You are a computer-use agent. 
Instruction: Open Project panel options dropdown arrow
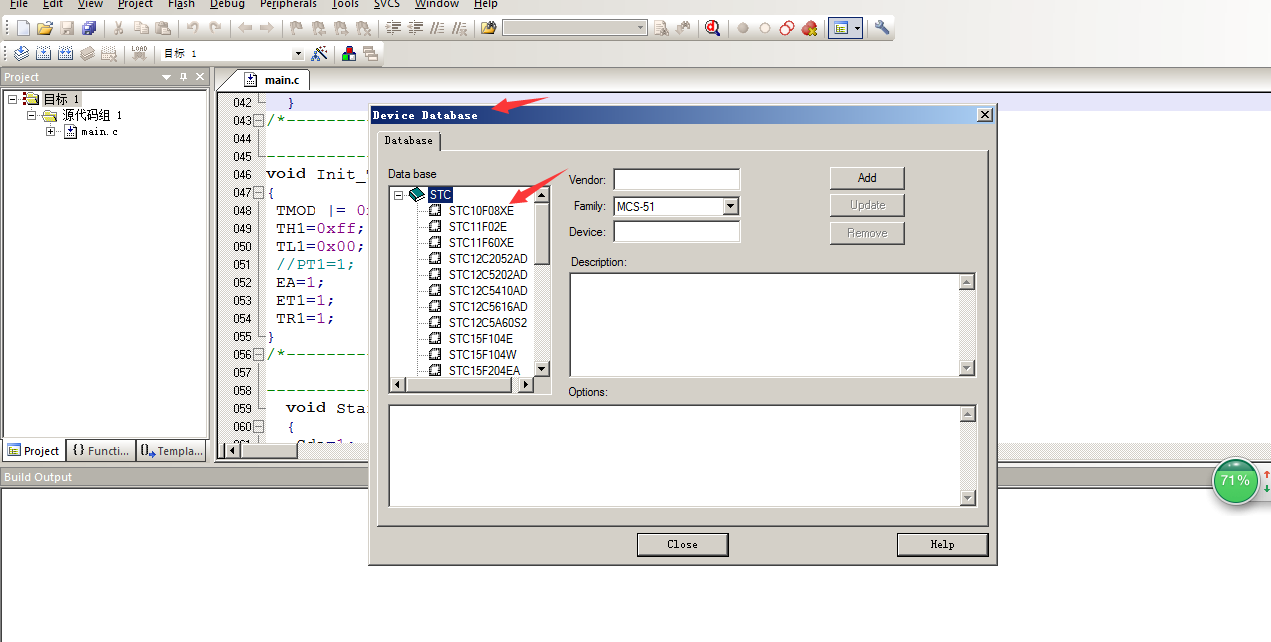pos(167,77)
